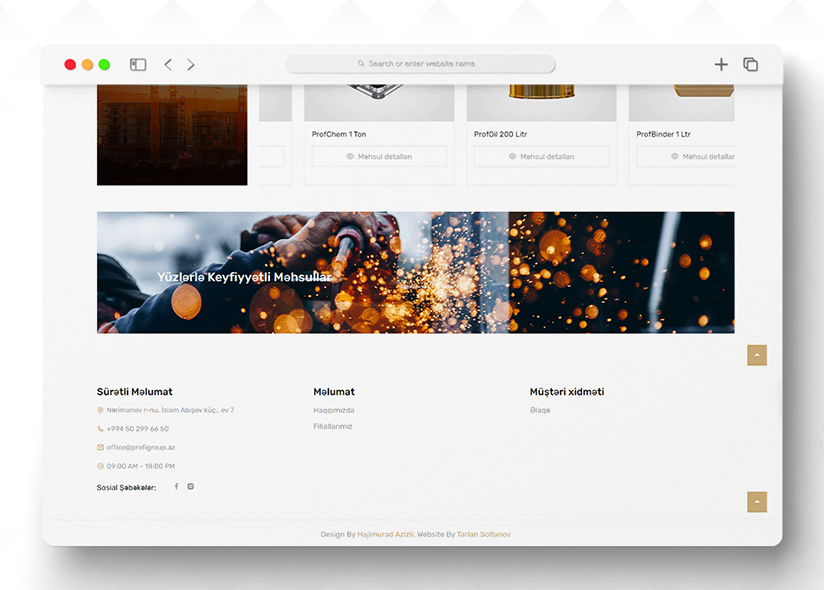
Task: Go forward with the right chevron
Action: [191, 65]
